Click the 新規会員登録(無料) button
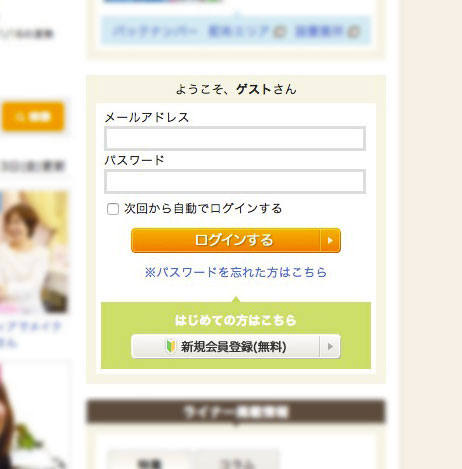462x469 pixels. click(x=236, y=346)
